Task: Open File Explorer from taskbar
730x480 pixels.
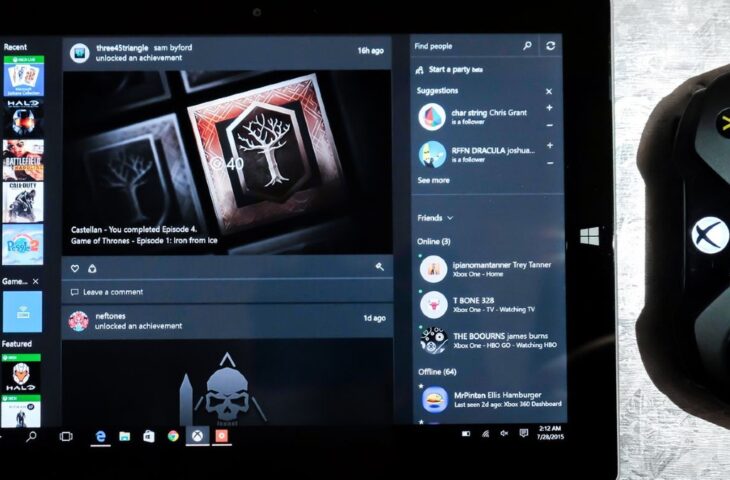Action: point(124,436)
